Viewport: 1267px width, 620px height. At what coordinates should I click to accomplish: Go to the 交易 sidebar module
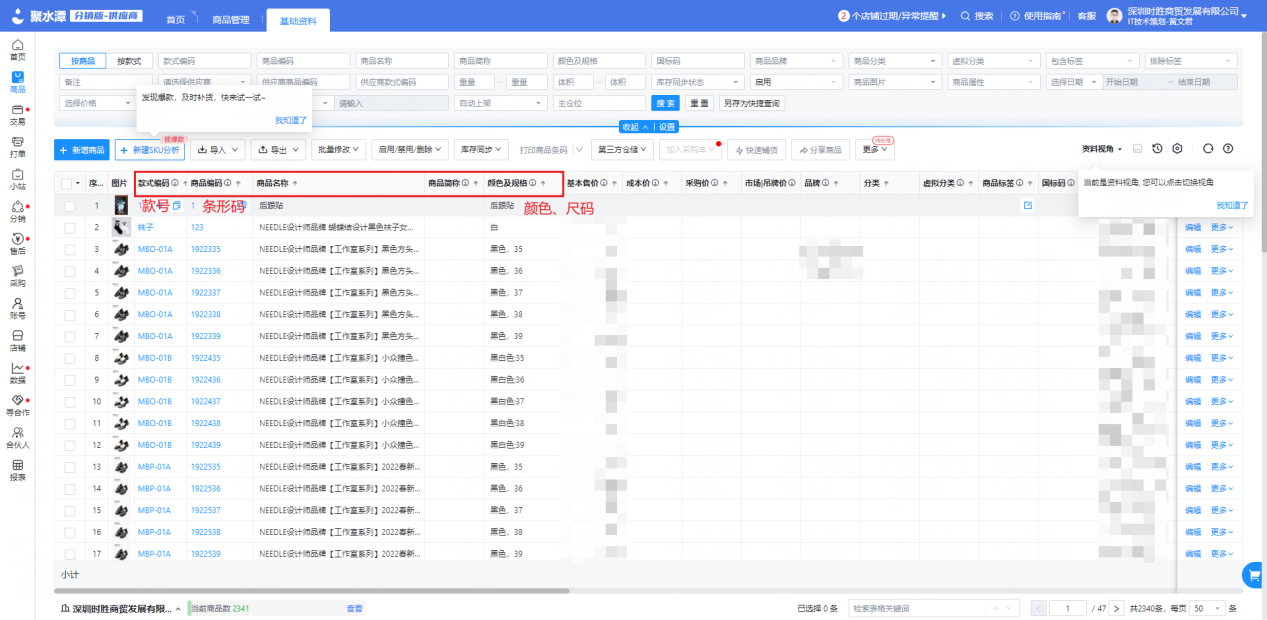[x=17, y=114]
